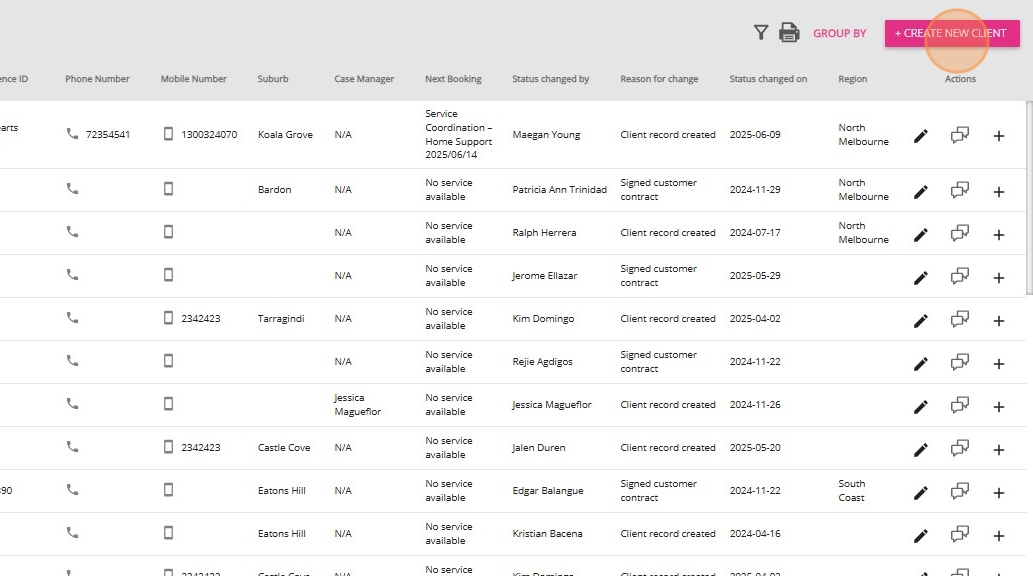
Task: Click plus icon in Ralph Herrera row
Action: pyautogui.click(x=999, y=235)
